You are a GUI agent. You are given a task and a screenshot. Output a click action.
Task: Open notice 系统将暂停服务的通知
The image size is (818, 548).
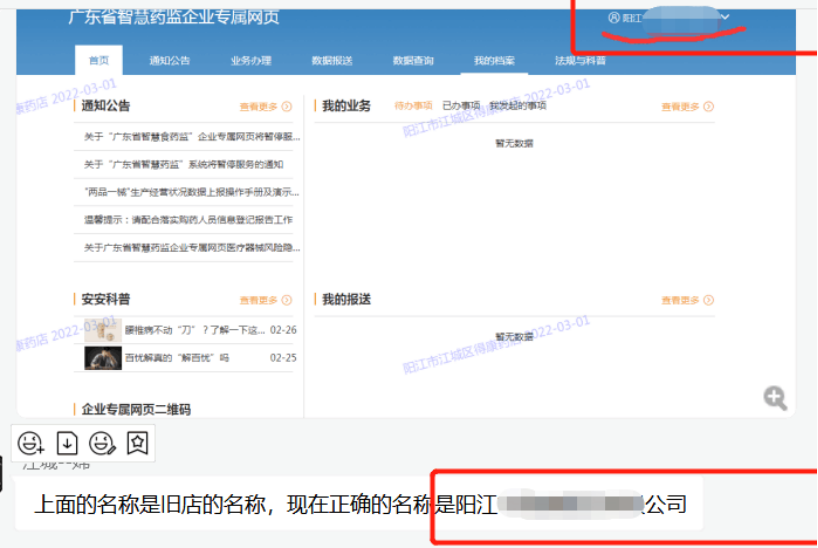point(184,164)
